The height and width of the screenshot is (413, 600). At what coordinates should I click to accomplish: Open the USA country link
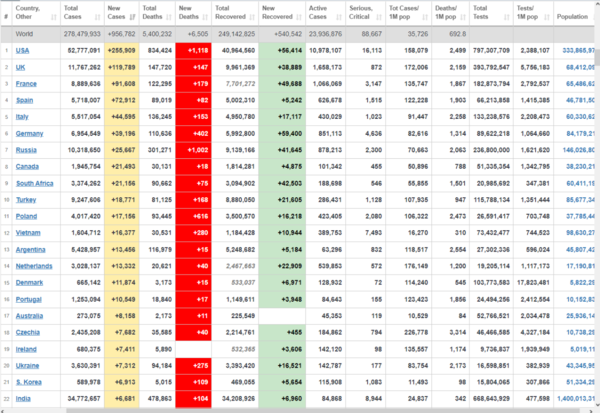click(x=22, y=50)
